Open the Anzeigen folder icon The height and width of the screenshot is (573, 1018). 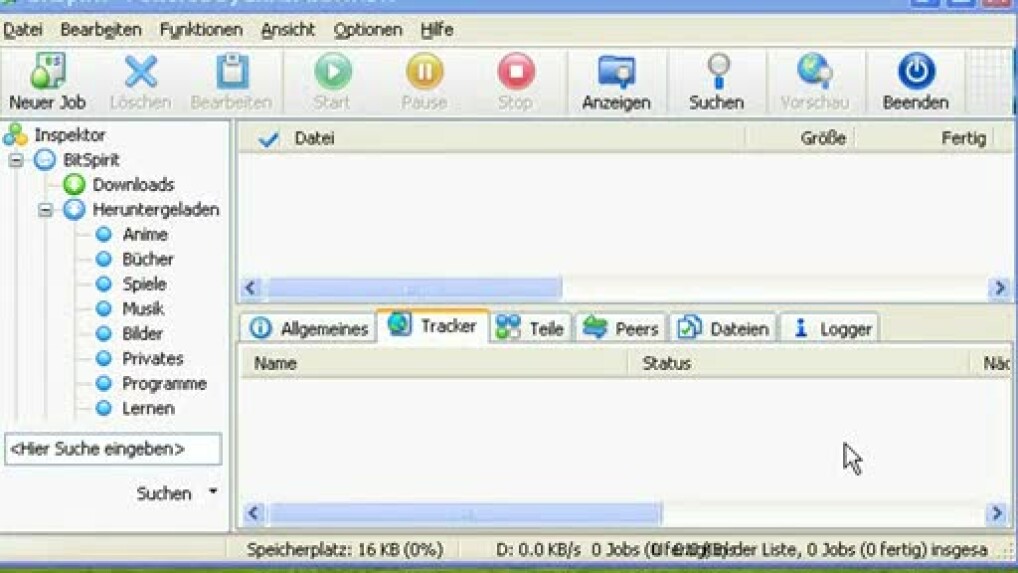pyautogui.click(x=616, y=73)
